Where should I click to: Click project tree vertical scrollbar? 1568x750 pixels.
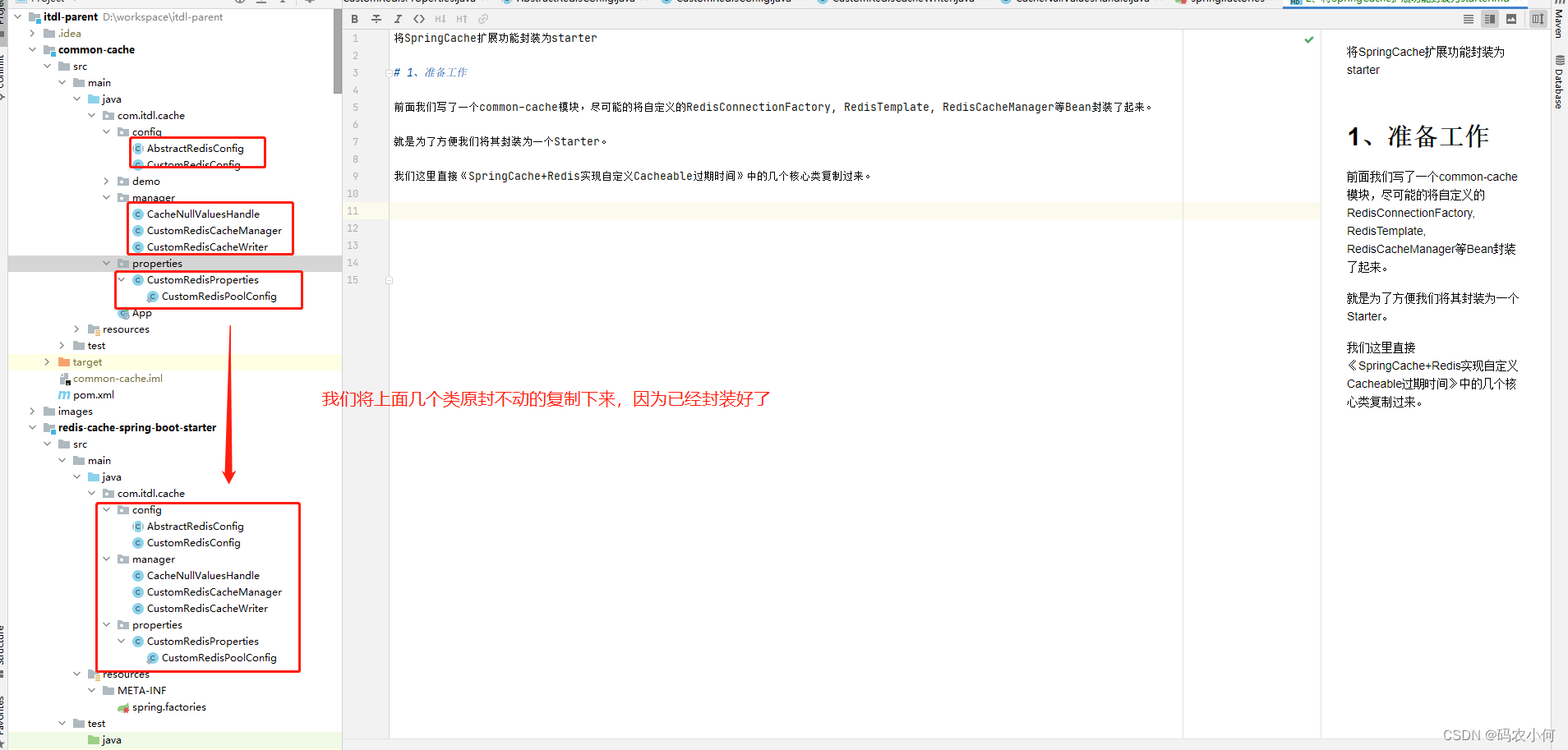point(338,51)
